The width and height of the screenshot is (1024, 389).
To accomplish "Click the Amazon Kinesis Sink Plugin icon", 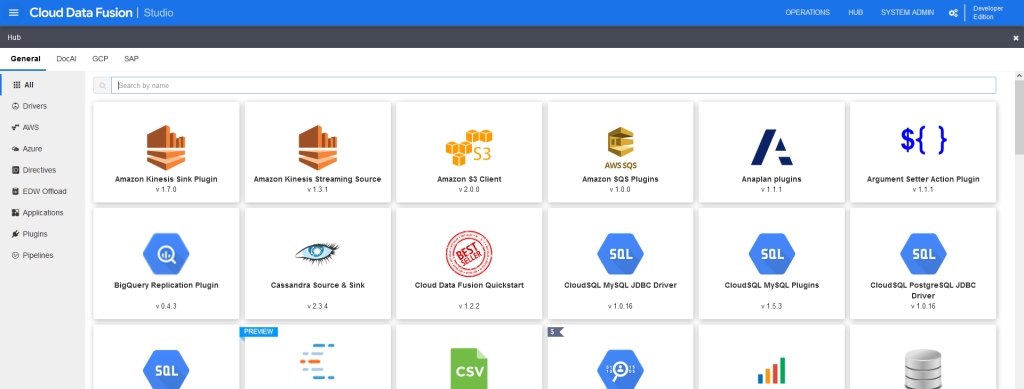I will pos(166,148).
